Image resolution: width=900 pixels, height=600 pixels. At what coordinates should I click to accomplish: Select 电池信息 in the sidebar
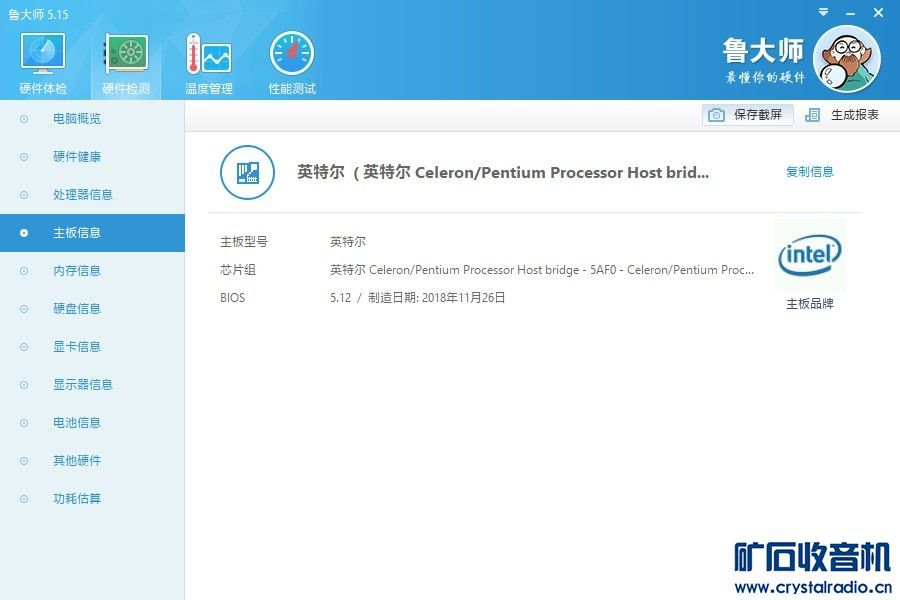(92, 423)
